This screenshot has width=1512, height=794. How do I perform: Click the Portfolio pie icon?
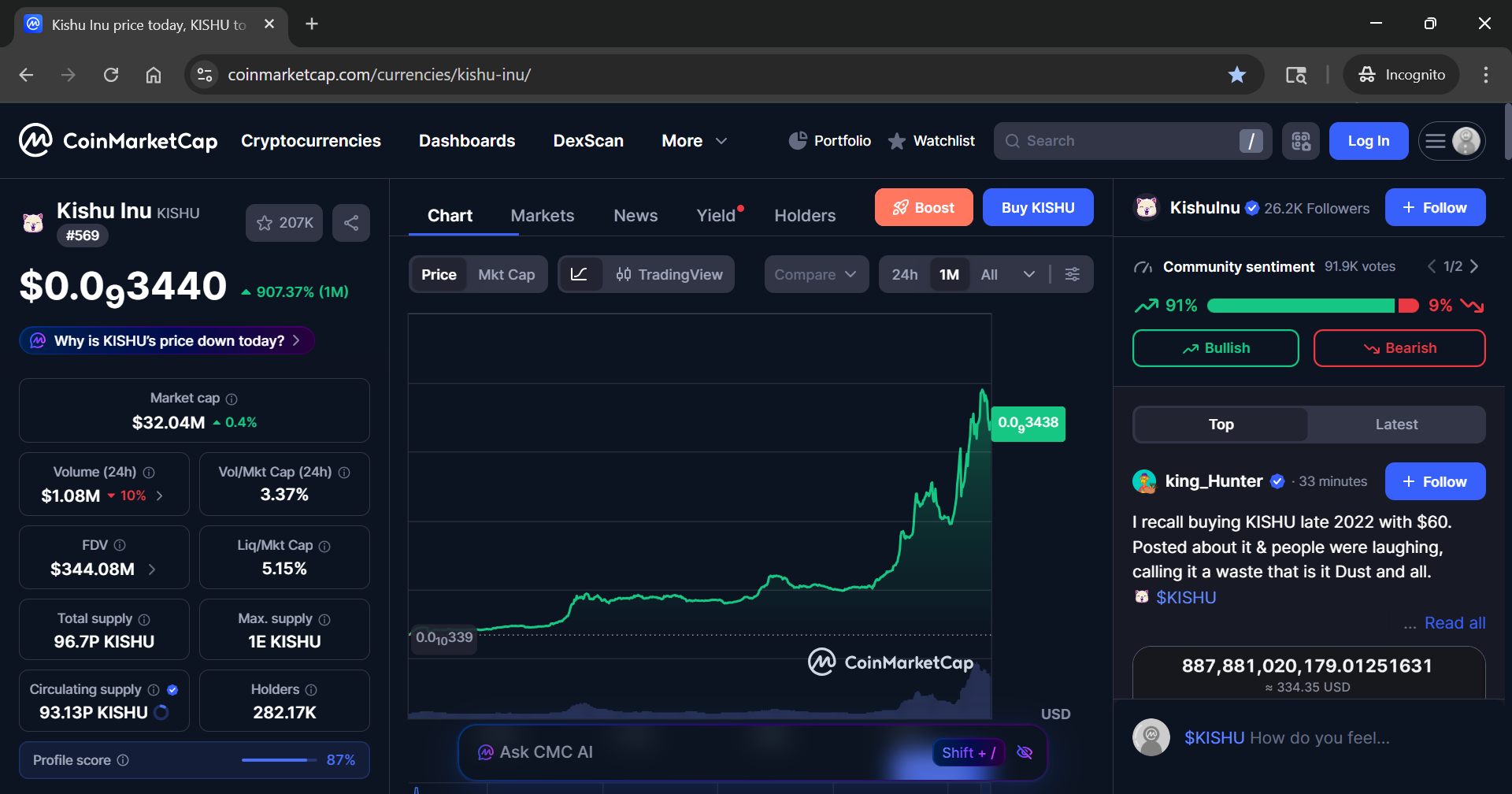pyautogui.click(x=798, y=141)
